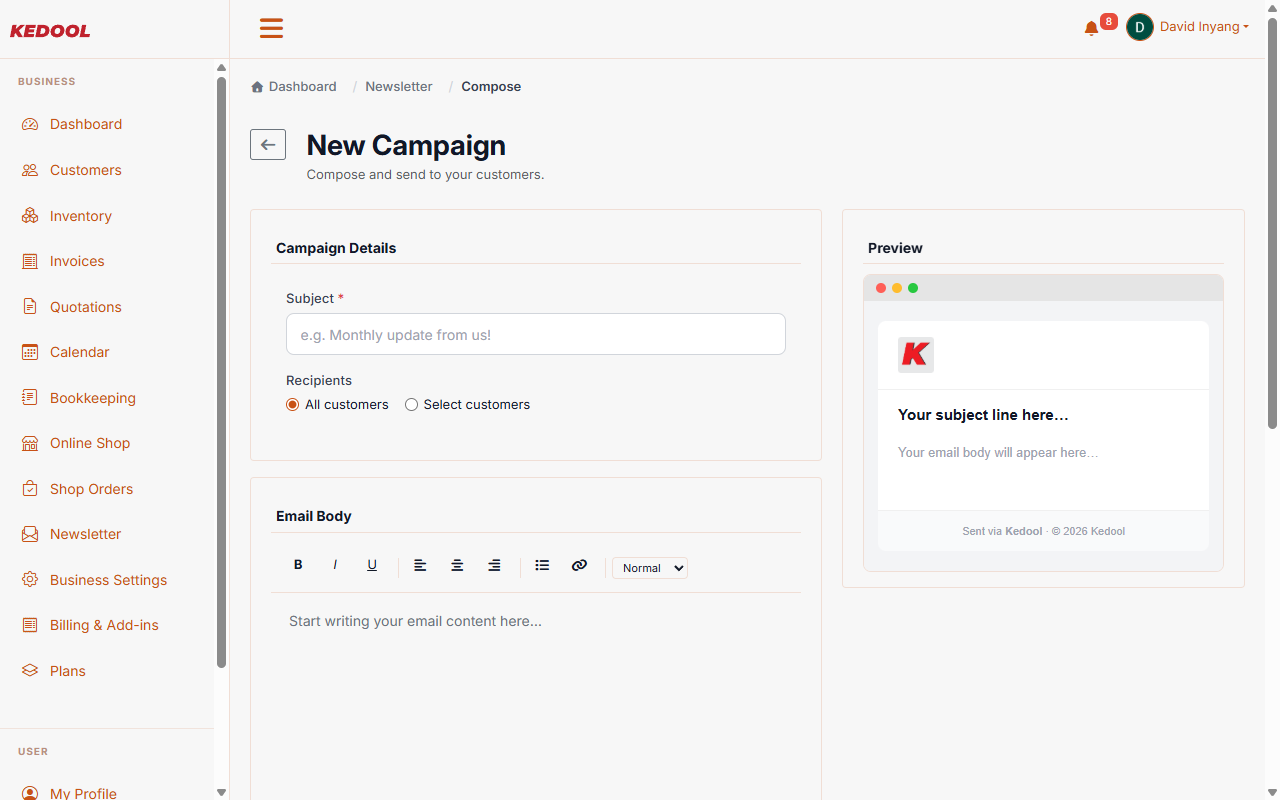Click the Calendar icon in sidebar
The image size is (1280, 800).
click(x=30, y=352)
